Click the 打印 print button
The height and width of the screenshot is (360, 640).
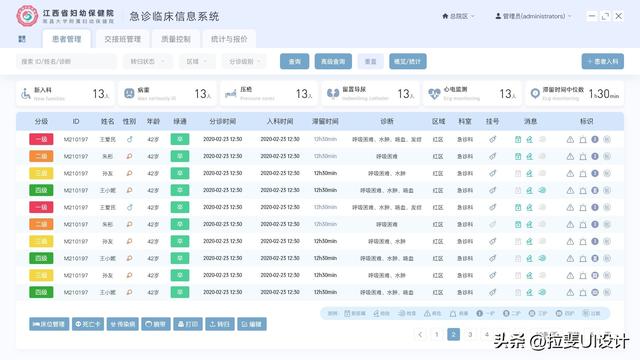coord(188,324)
